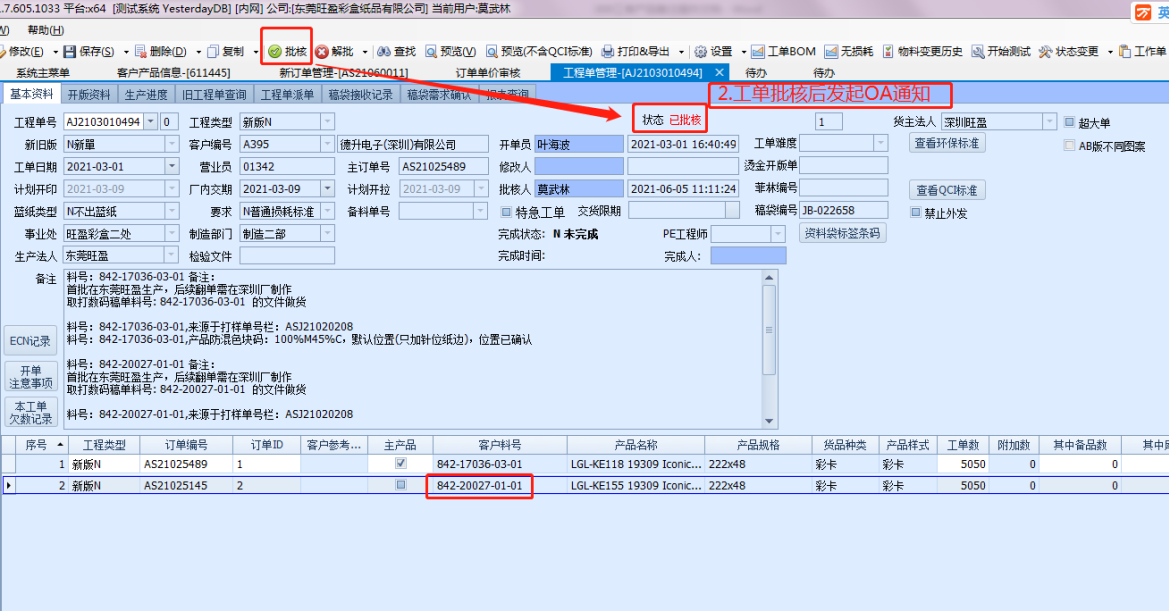Toggle the AB版不同图案 checkbox
This screenshot has width=1169, height=612.
(1069, 146)
